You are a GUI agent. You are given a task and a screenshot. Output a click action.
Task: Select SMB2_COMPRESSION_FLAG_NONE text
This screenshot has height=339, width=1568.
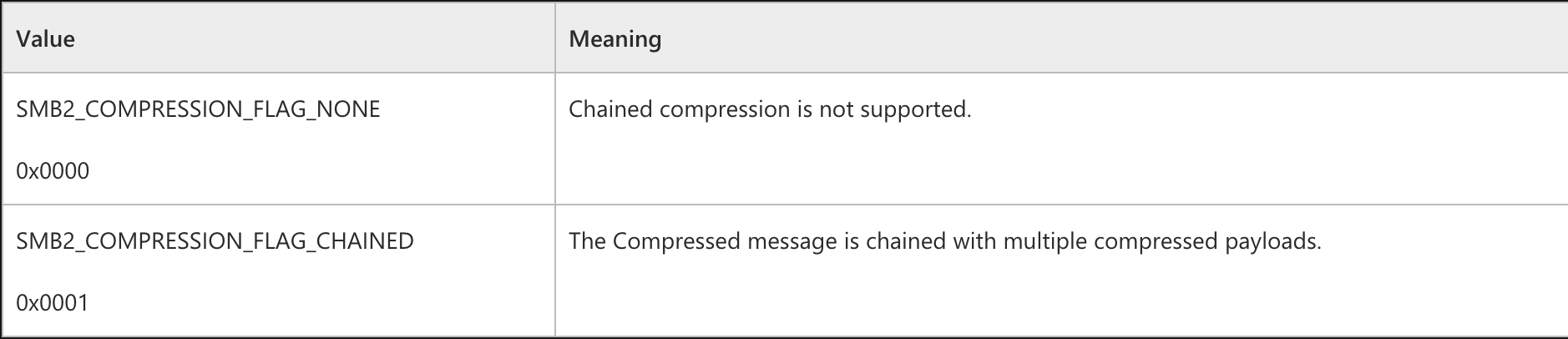pos(198,109)
